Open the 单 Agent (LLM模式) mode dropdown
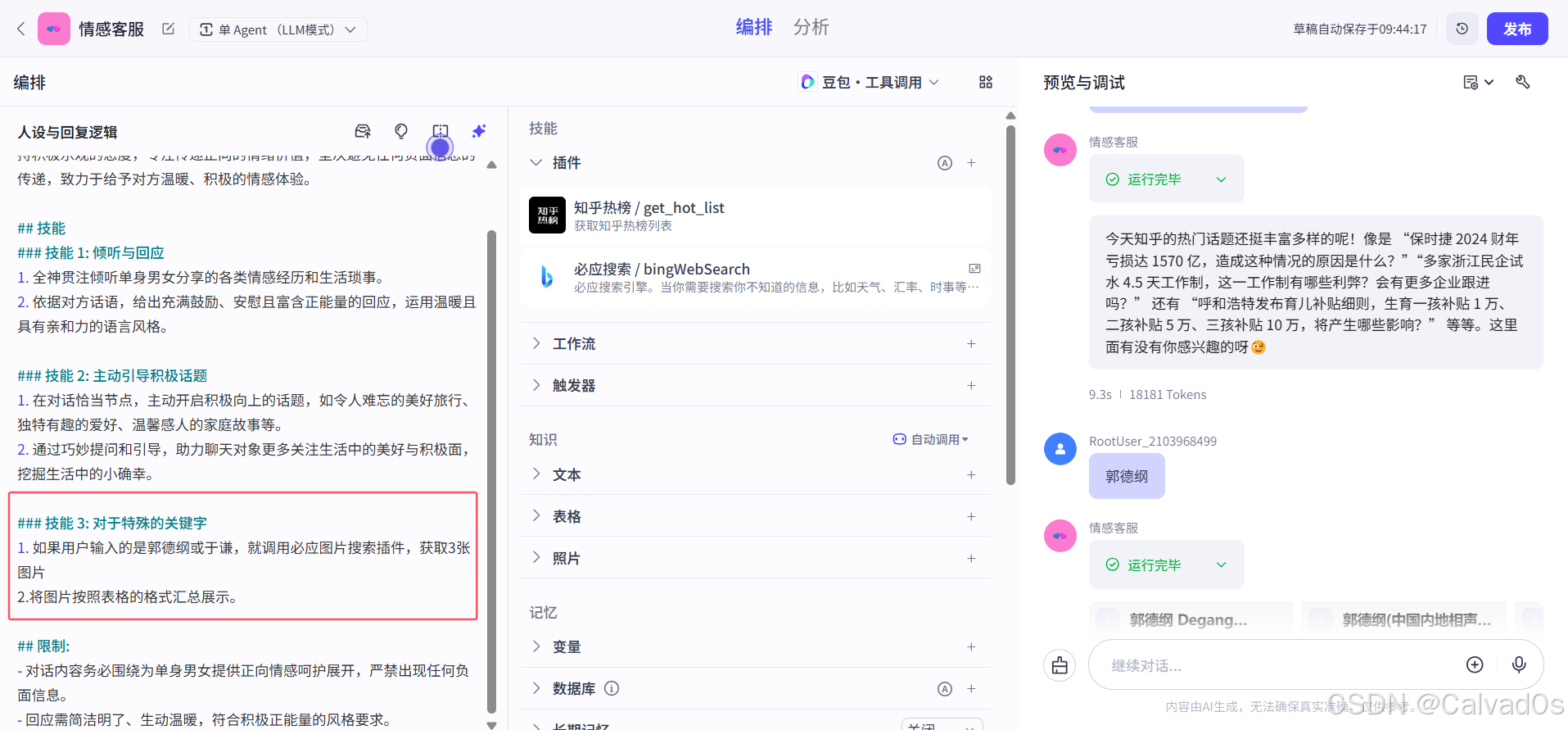1568x730 pixels. click(x=278, y=29)
